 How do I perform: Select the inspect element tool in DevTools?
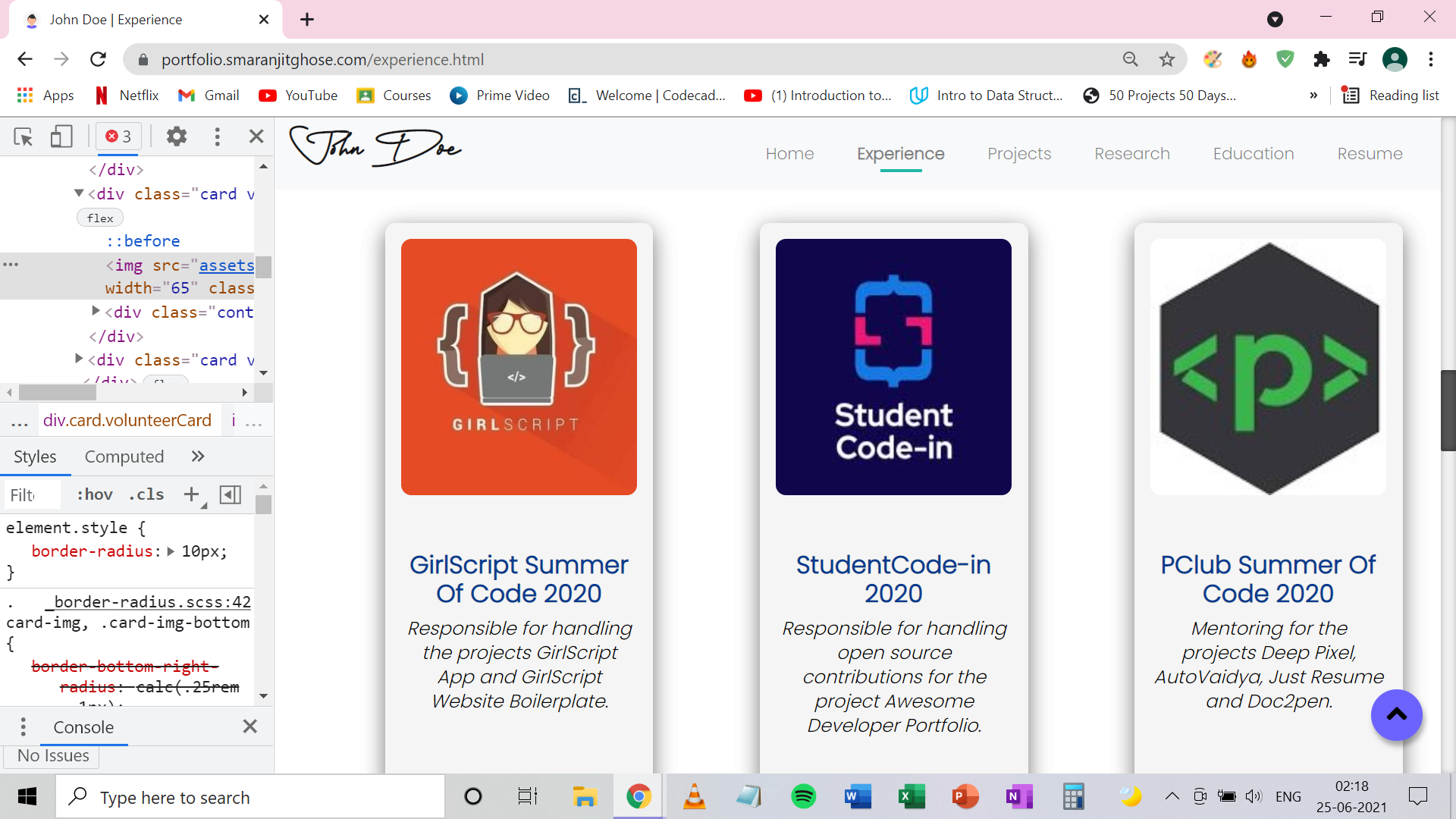click(23, 136)
